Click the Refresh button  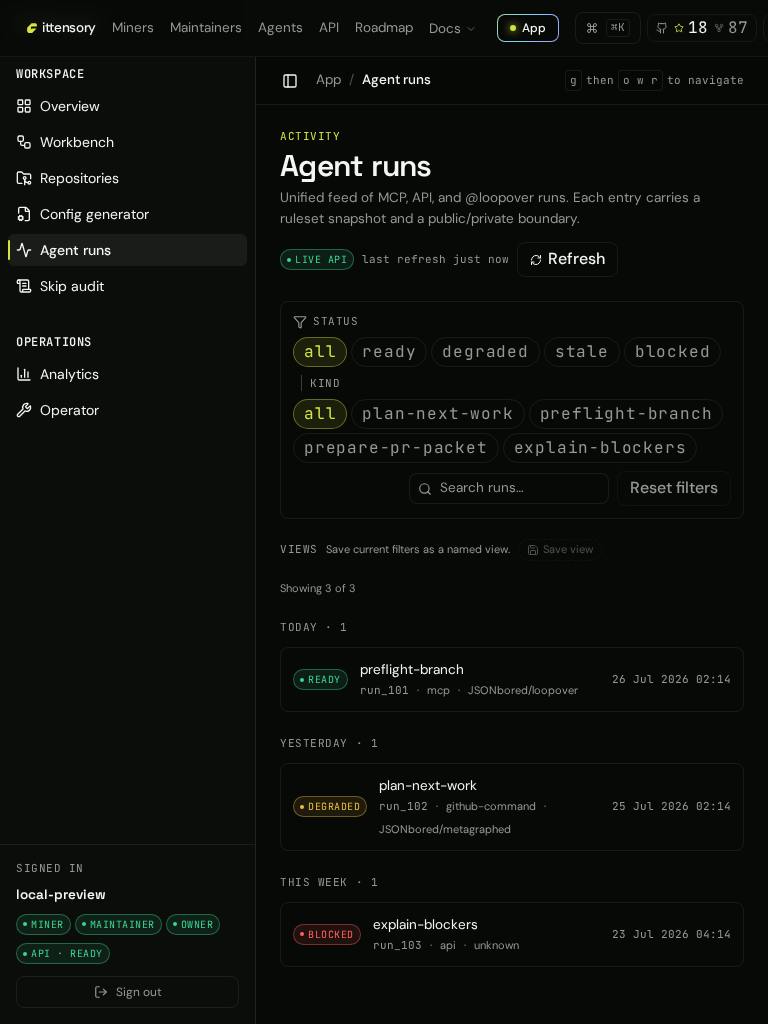point(568,259)
